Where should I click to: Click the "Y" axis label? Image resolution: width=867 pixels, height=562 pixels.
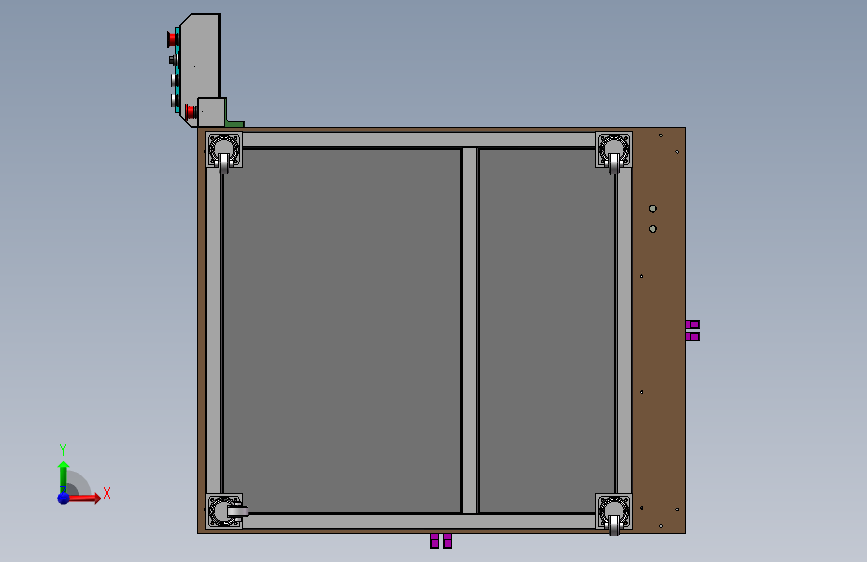63,449
